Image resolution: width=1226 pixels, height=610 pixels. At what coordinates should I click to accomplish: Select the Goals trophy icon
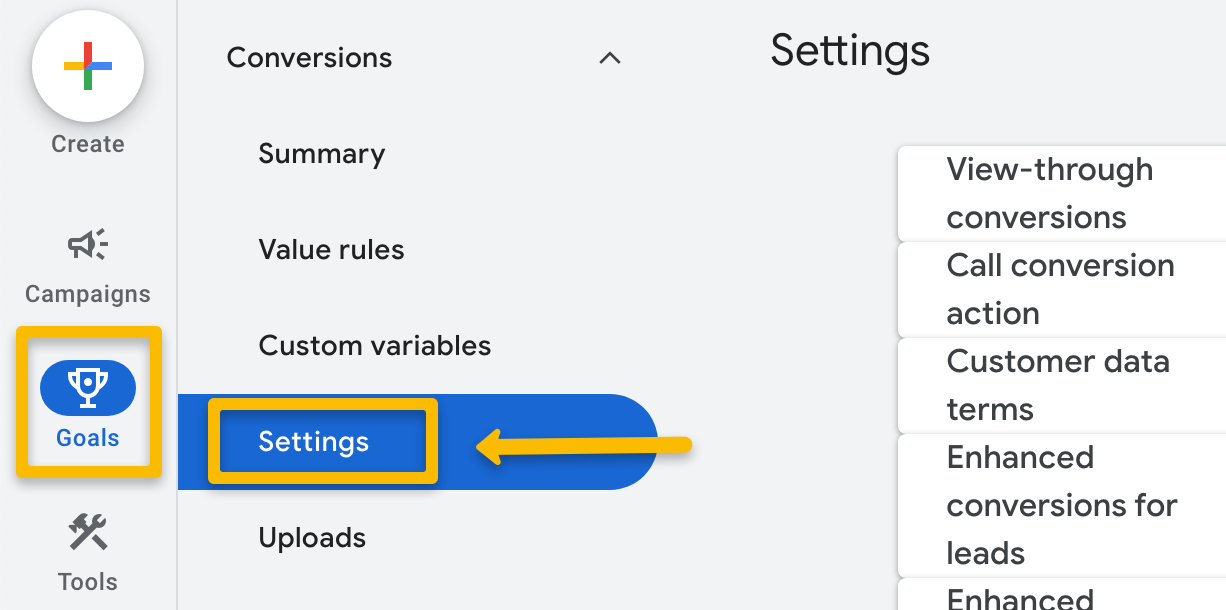(88, 387)
